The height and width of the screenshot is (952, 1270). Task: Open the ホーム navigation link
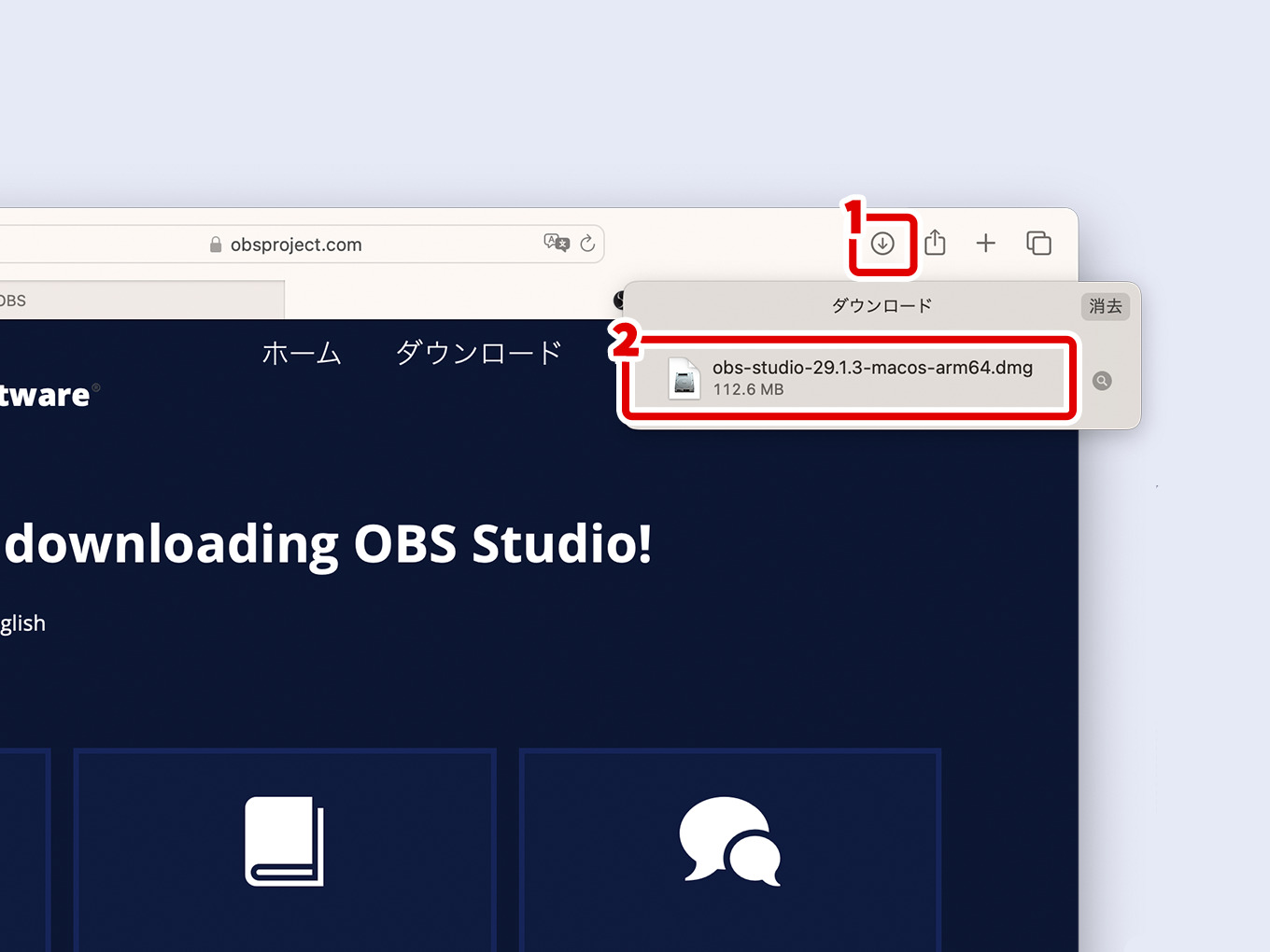(x=302, y=353)
